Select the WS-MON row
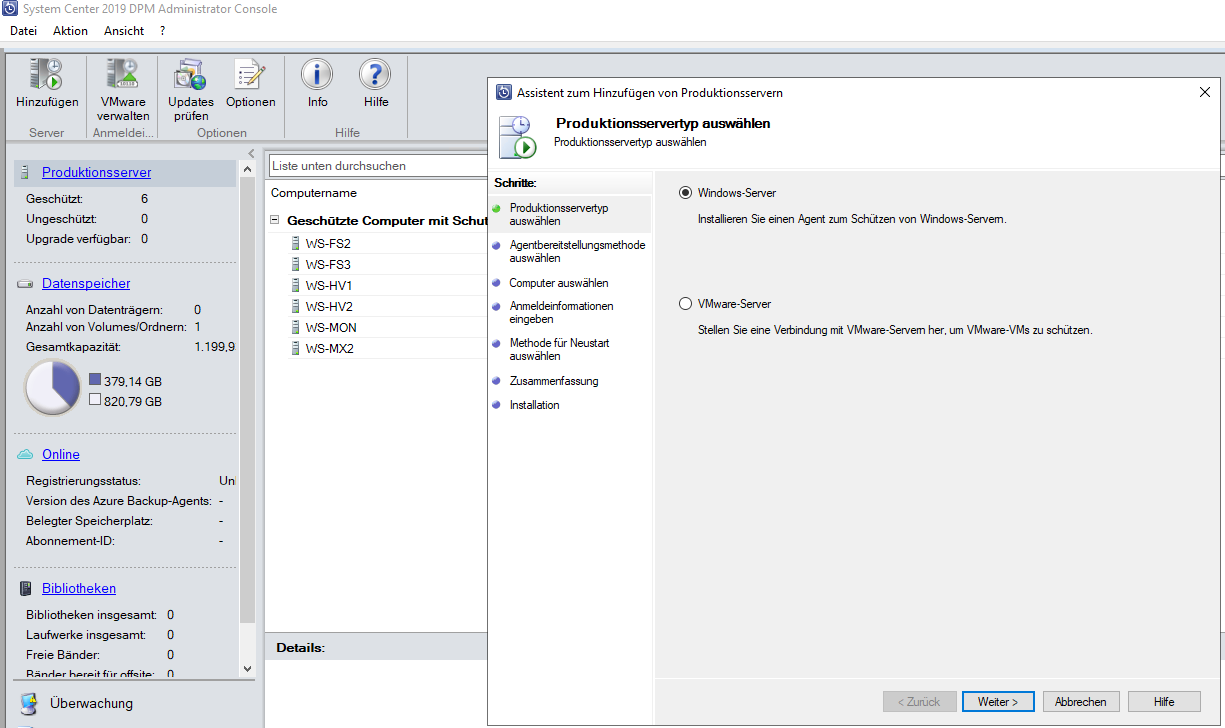This screenshot has width=1225, height=728. click(388, 327)
